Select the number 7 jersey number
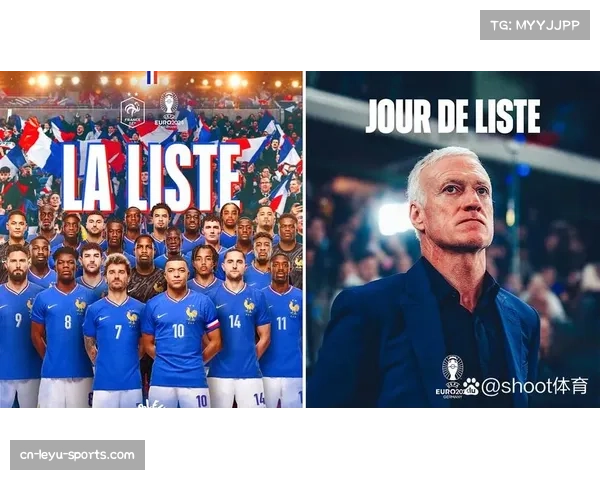Viewport: 600px width, 480px height. 118,332
